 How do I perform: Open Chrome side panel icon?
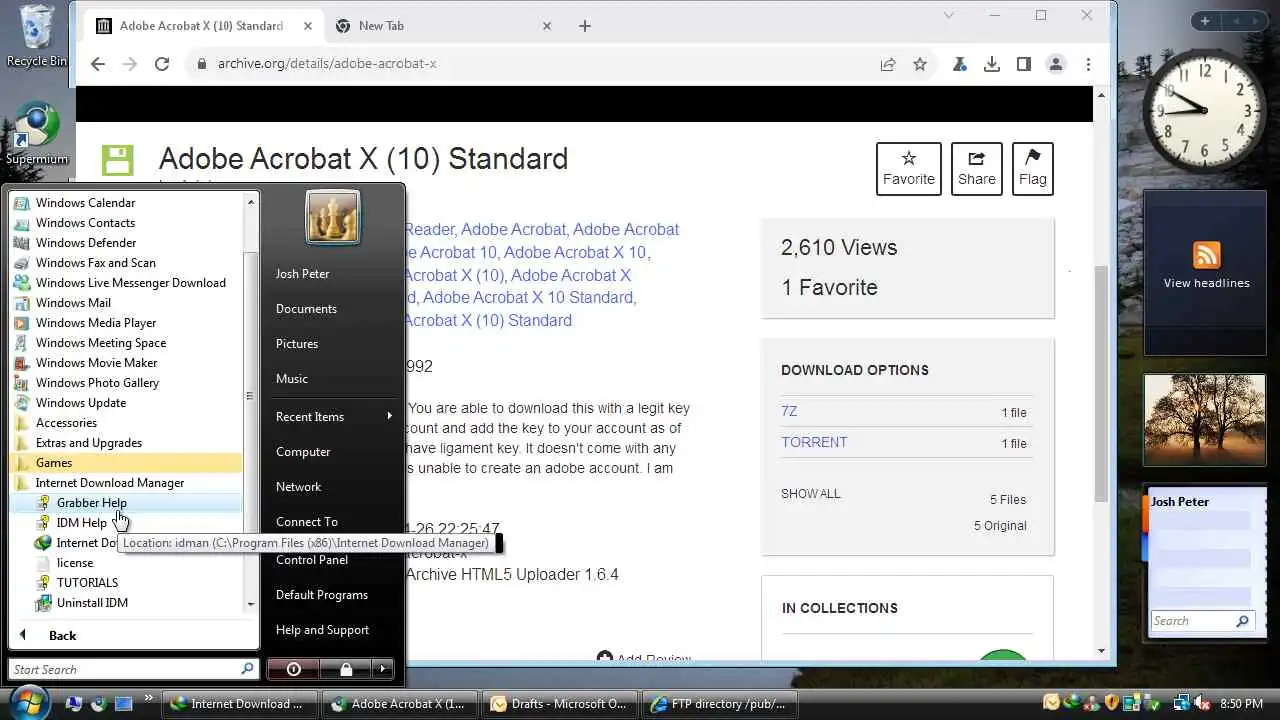(x=1024, y=64)
